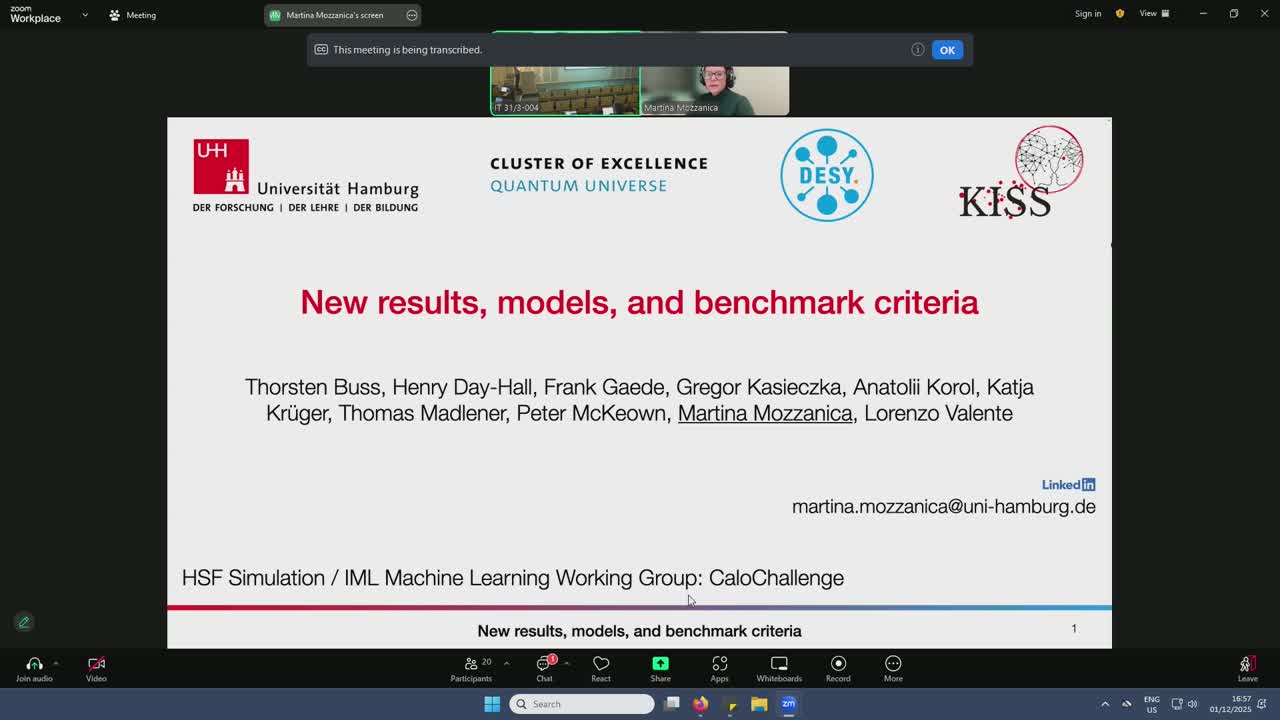Screen dimensions: 1280x720
Task: Open the Participants panel
Action: point(471,664)
